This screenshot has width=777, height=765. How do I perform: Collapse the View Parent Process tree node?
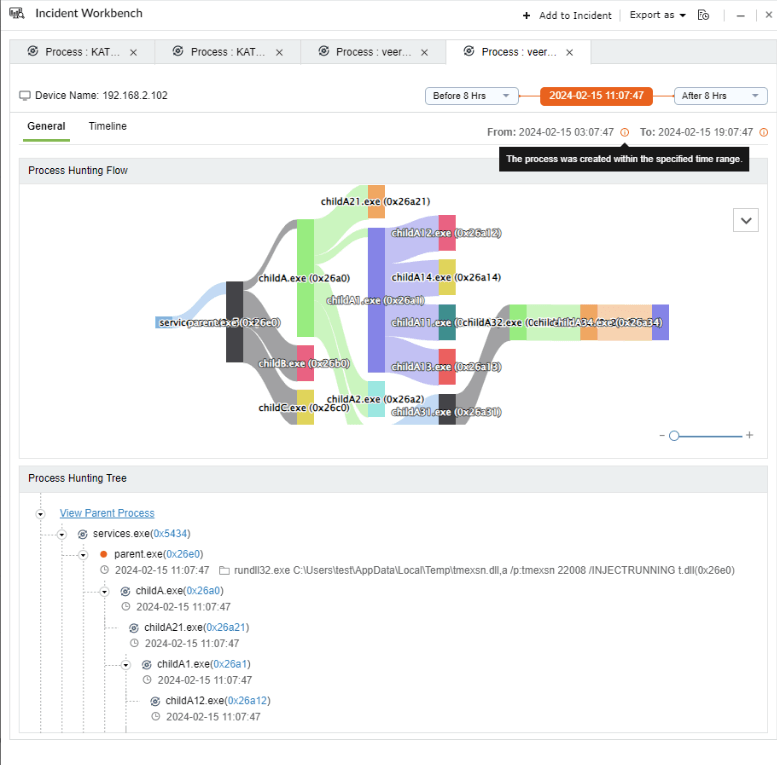(x=41, y=514)
